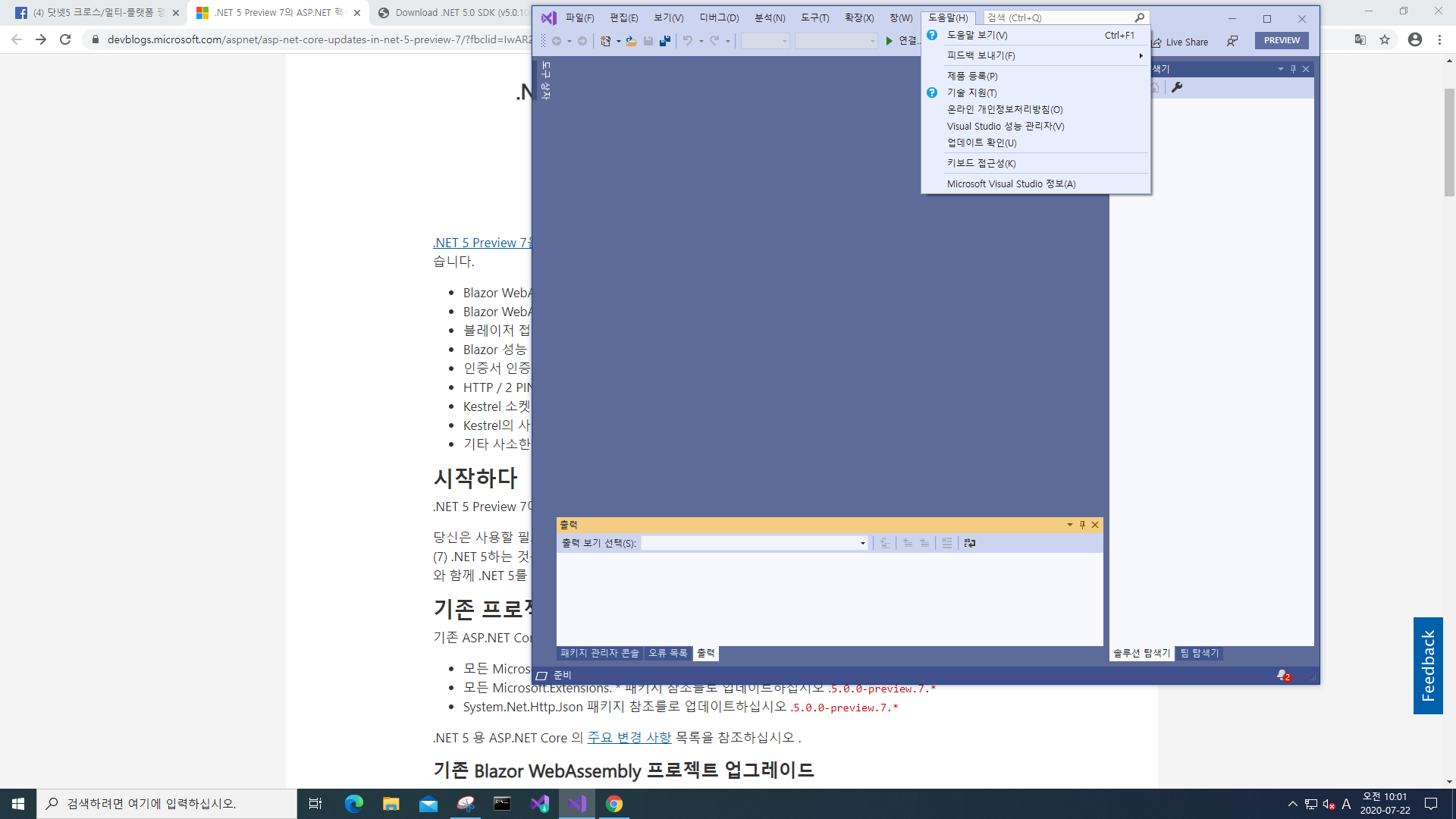
Task: Open Chrome from the Windows taskbar
Action: [614, 804]
